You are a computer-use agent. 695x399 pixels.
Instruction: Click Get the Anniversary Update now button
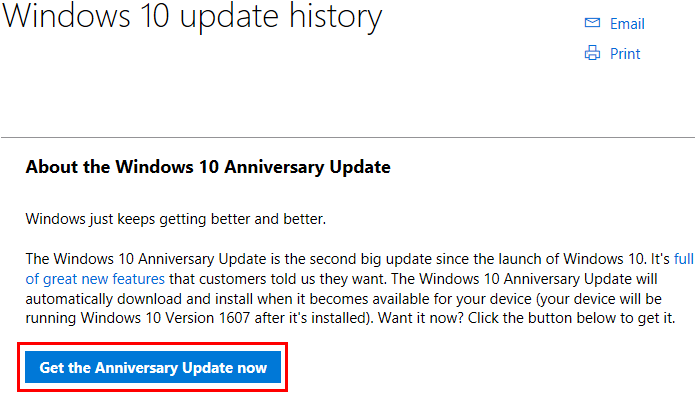[153, 367]
